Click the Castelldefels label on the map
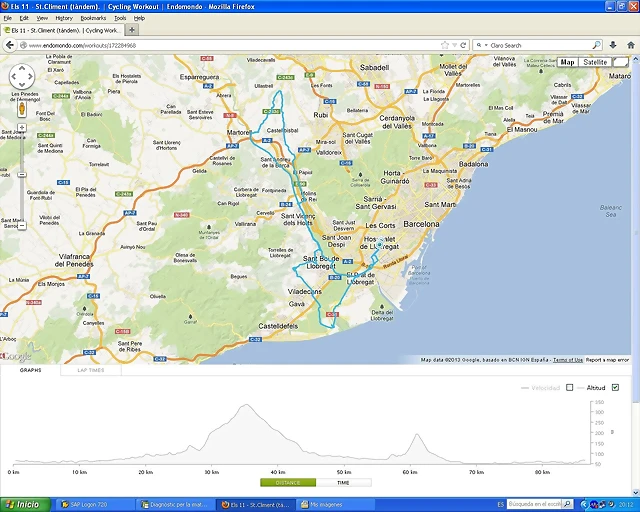This screenshot has height=512, width=640. [x=278, y=326]
